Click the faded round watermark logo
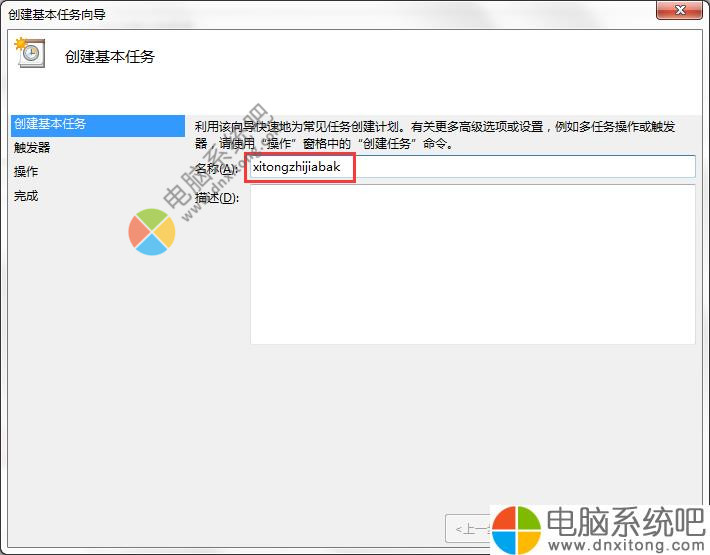Image resolution: width=710 pixels, height=555 pixels. [152, 231]
